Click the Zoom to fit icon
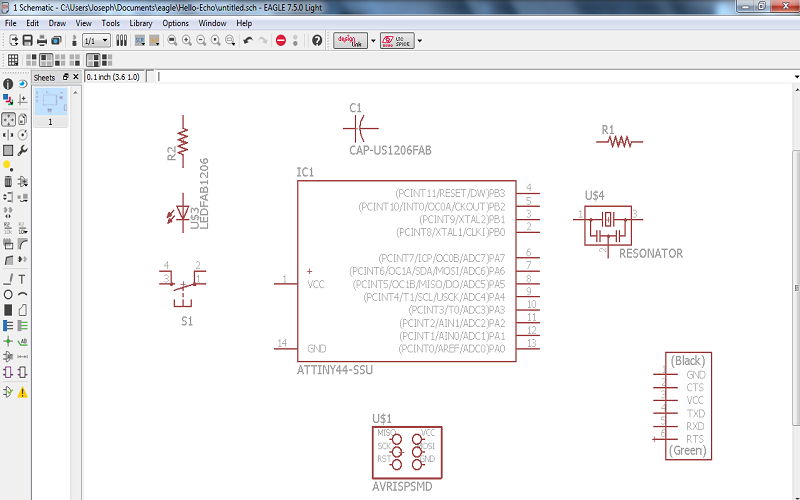The height and width of the screenshot is (500, 800). click(172, 40)
